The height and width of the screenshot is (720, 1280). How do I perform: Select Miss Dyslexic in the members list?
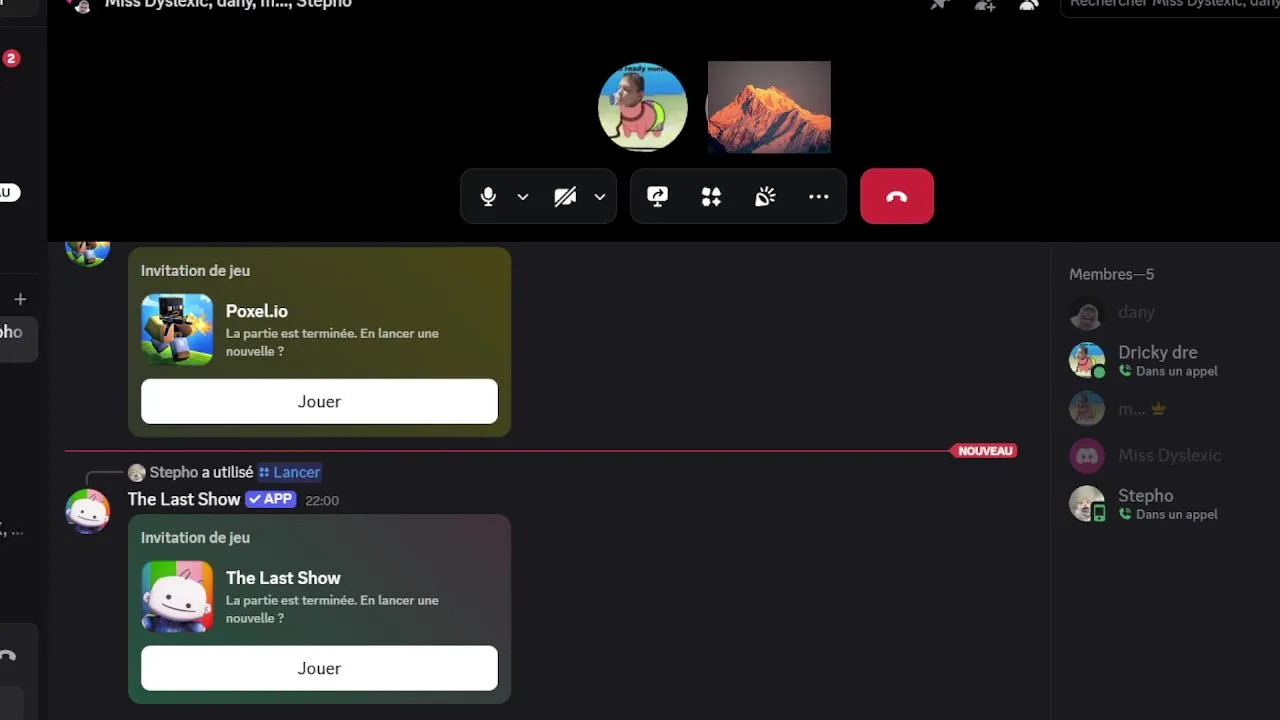pos(1160,455)
